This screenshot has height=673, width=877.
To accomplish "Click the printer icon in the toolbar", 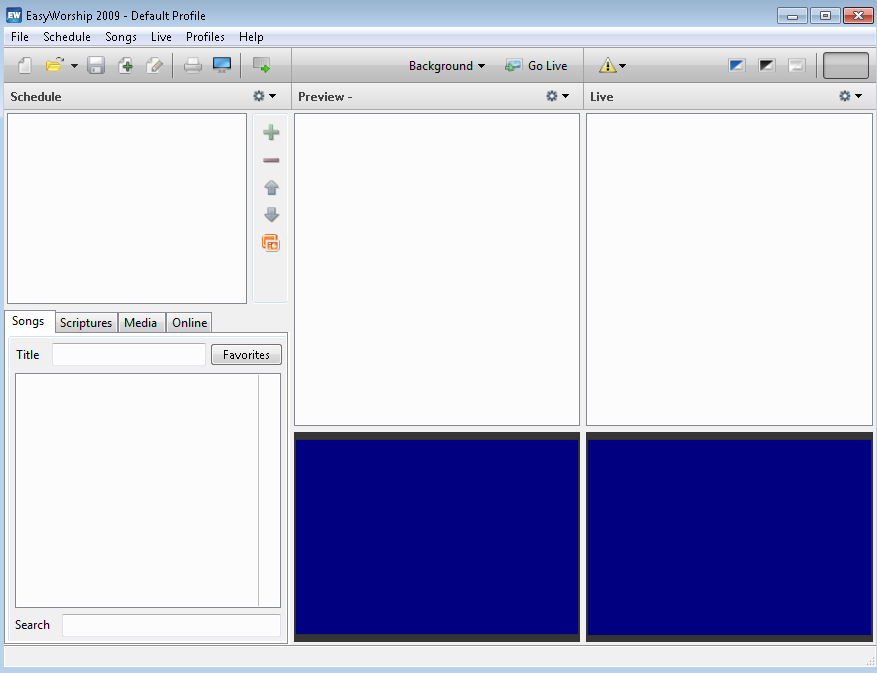I will 192,65.
